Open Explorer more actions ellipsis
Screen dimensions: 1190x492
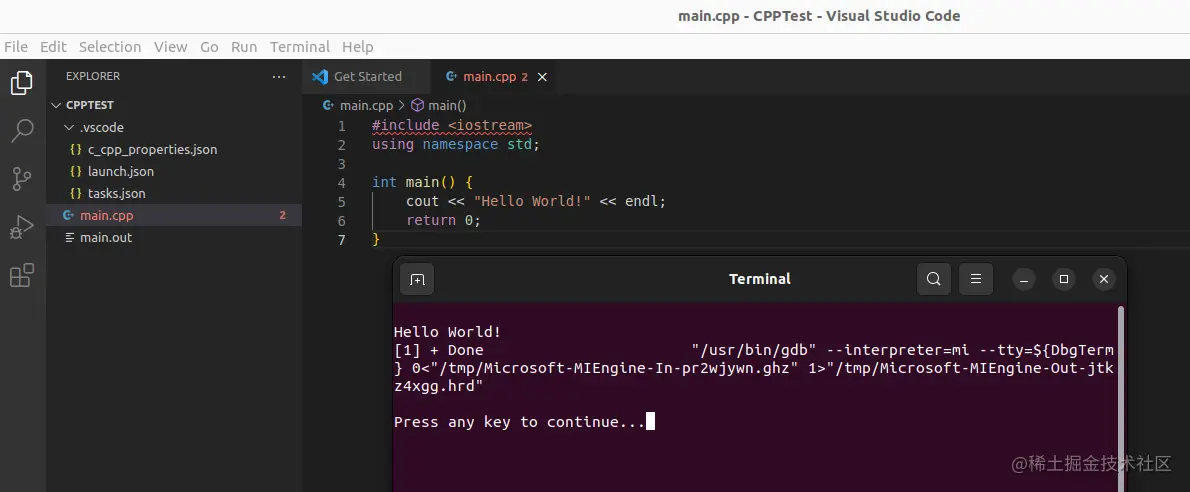(x=279, y=77)
